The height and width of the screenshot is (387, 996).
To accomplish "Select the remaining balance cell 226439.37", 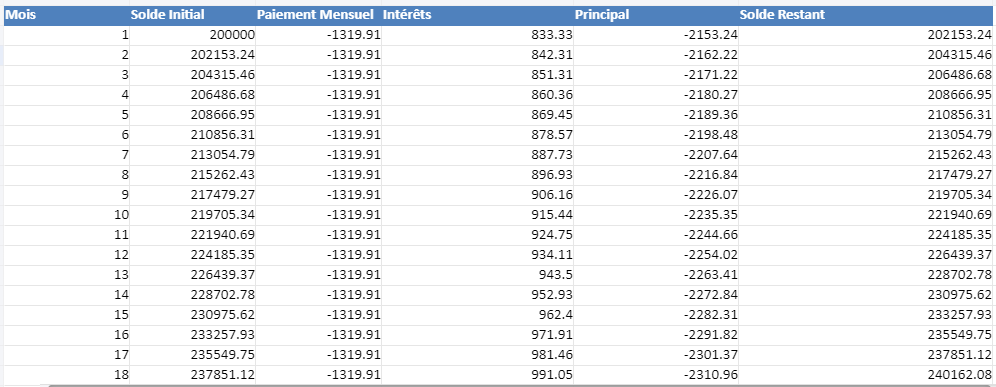I will [x=867, y=255].
